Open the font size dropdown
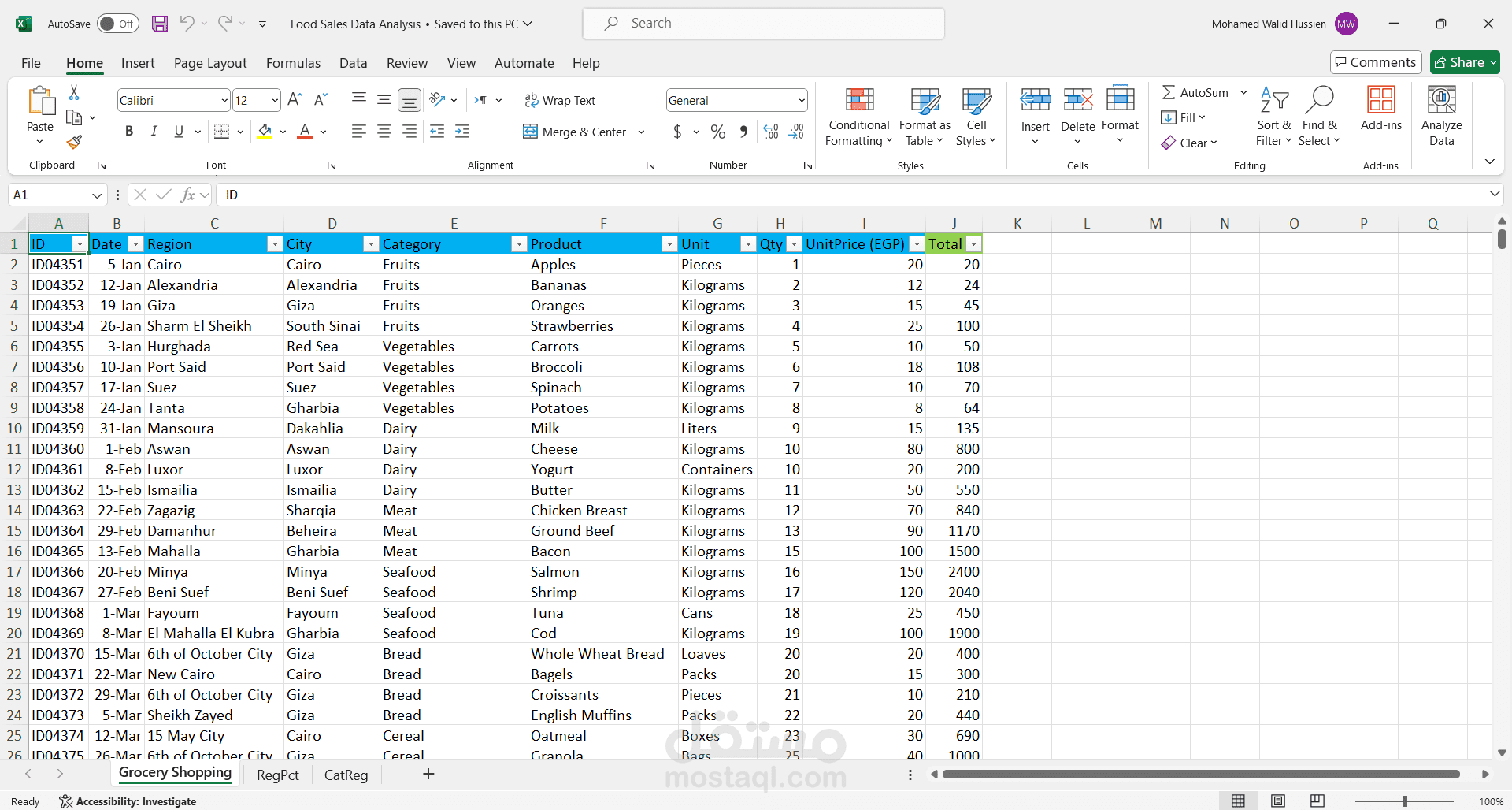Image resolution: width=1512 pixels, height=810 pixels. pyautogui.click(x=275, y=101)
